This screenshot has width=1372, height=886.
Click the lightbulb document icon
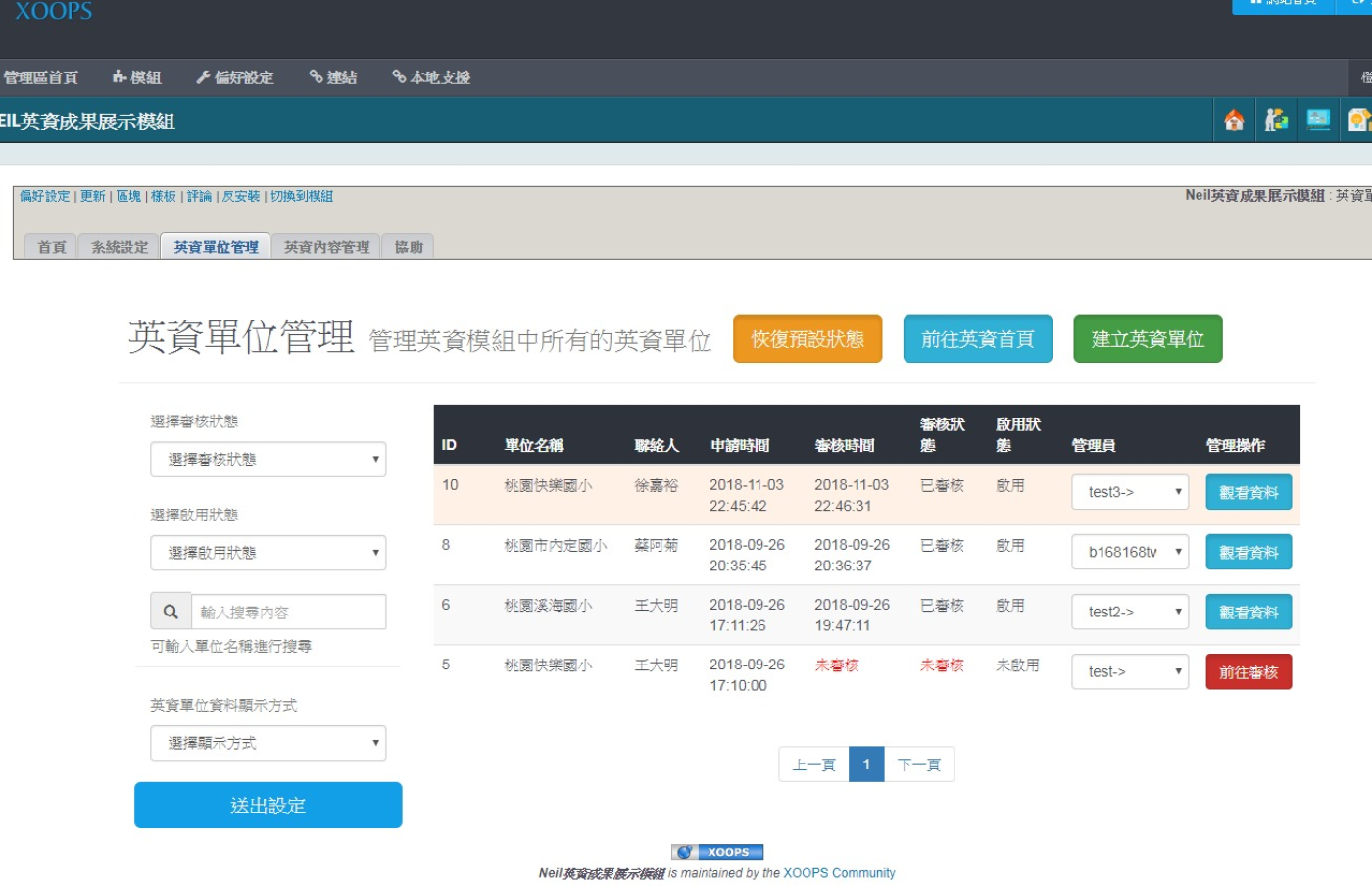point(1359,121)
